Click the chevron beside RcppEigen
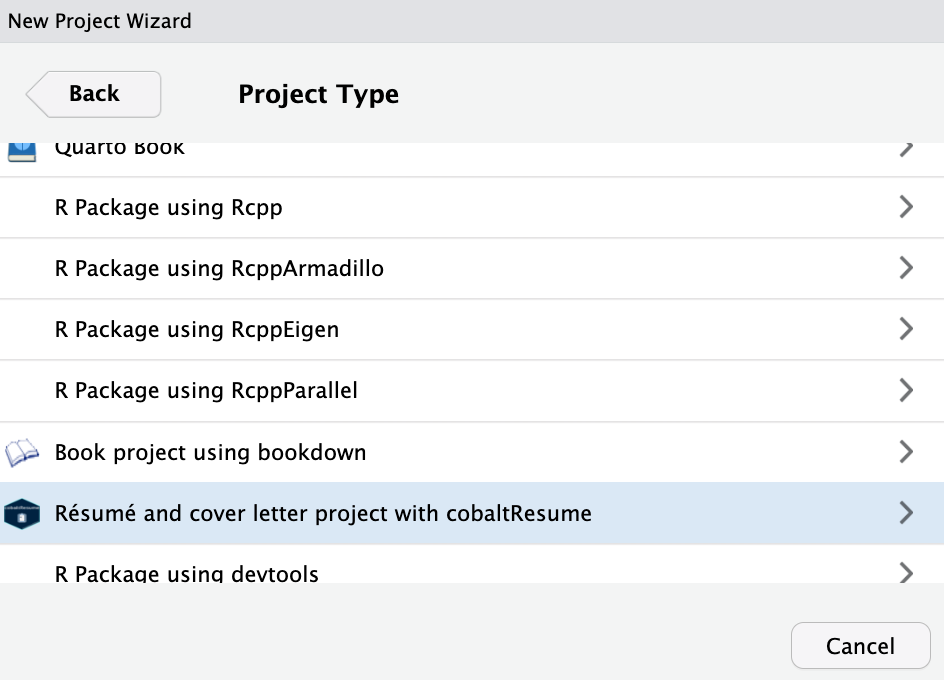 pyautogui.click(x=906, y=329)
